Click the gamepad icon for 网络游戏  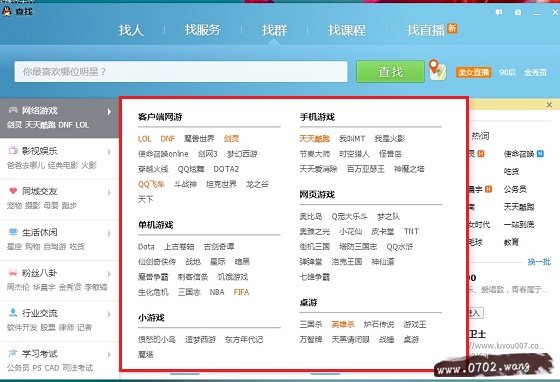pos(13,110)
